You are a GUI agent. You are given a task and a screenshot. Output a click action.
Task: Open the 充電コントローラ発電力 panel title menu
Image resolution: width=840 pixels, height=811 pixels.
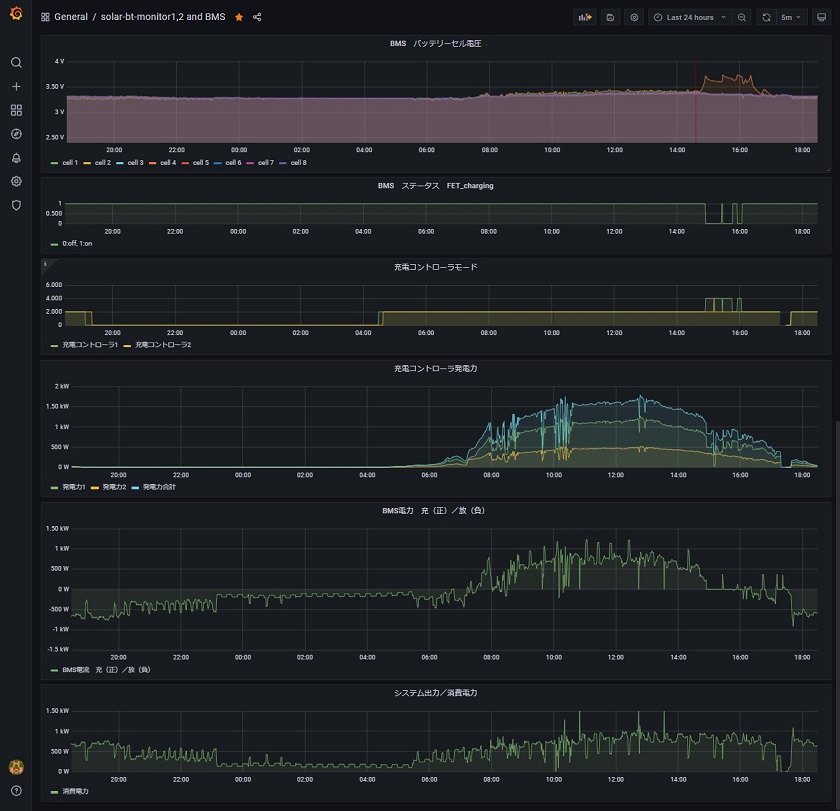coord(436,369)
